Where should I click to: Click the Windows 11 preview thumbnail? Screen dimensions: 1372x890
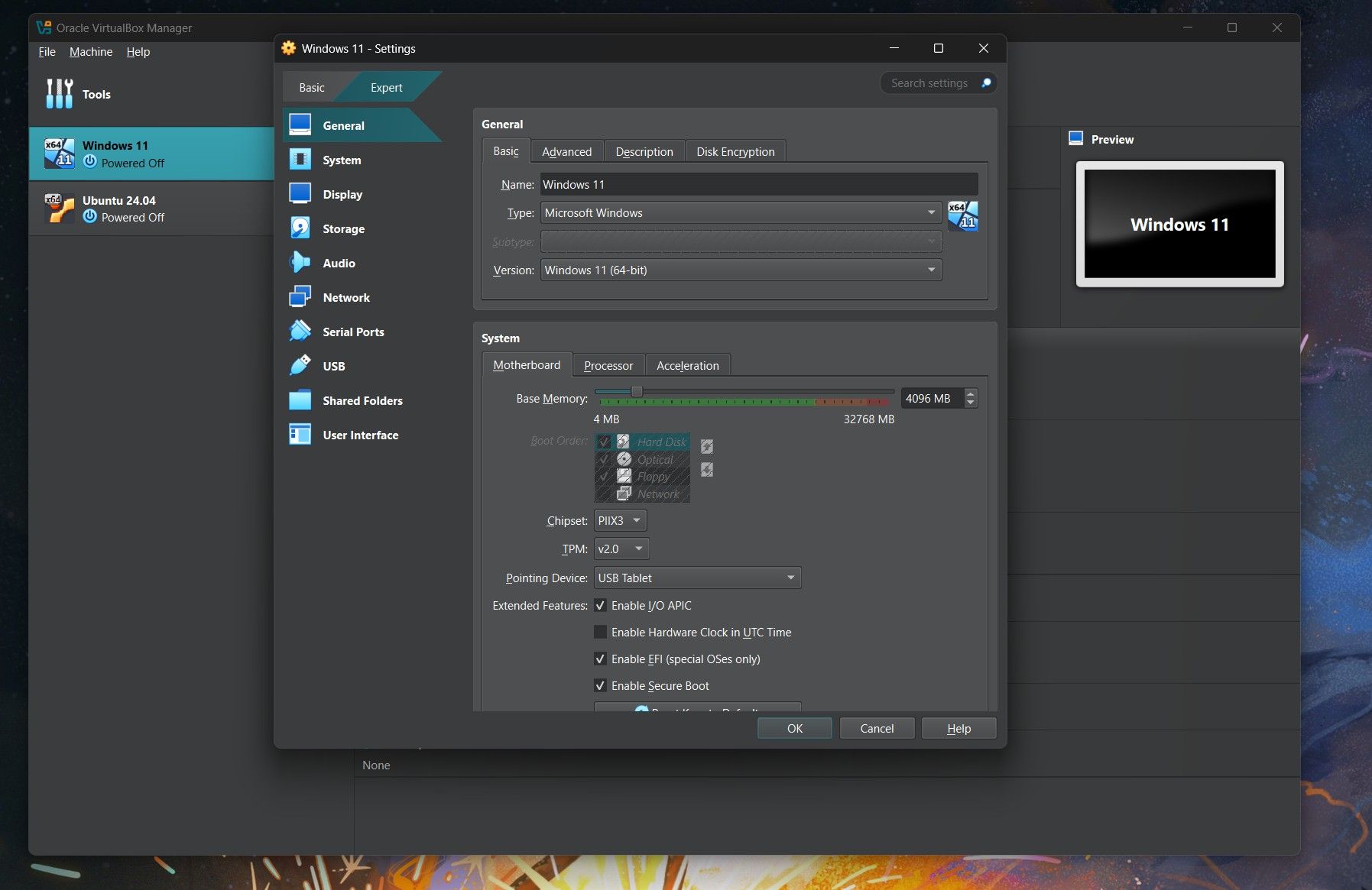pyautogui.click(x=1179, y=224)
